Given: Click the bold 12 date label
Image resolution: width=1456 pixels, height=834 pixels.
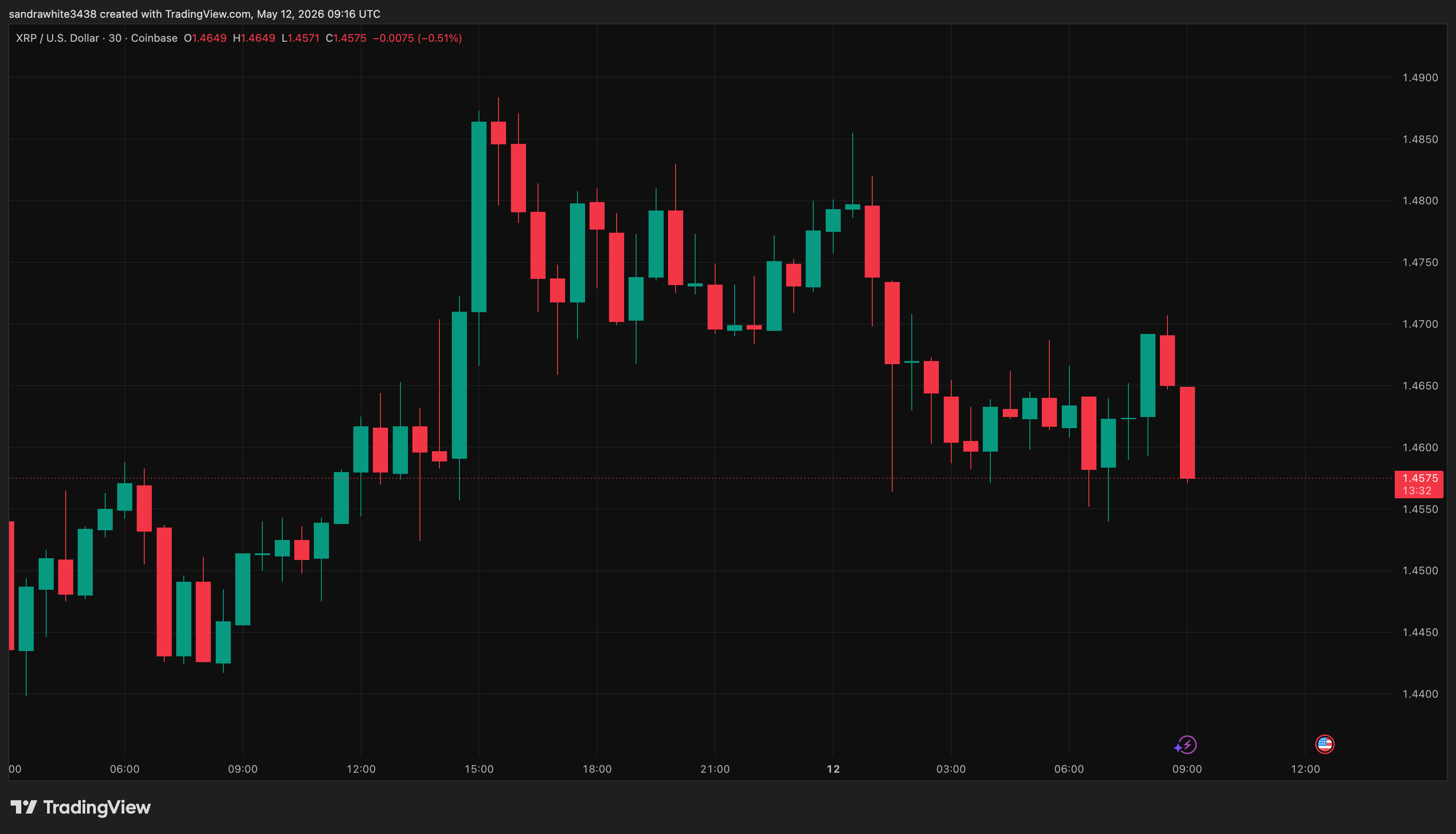Looking at the screenshot, I should 833,769.
